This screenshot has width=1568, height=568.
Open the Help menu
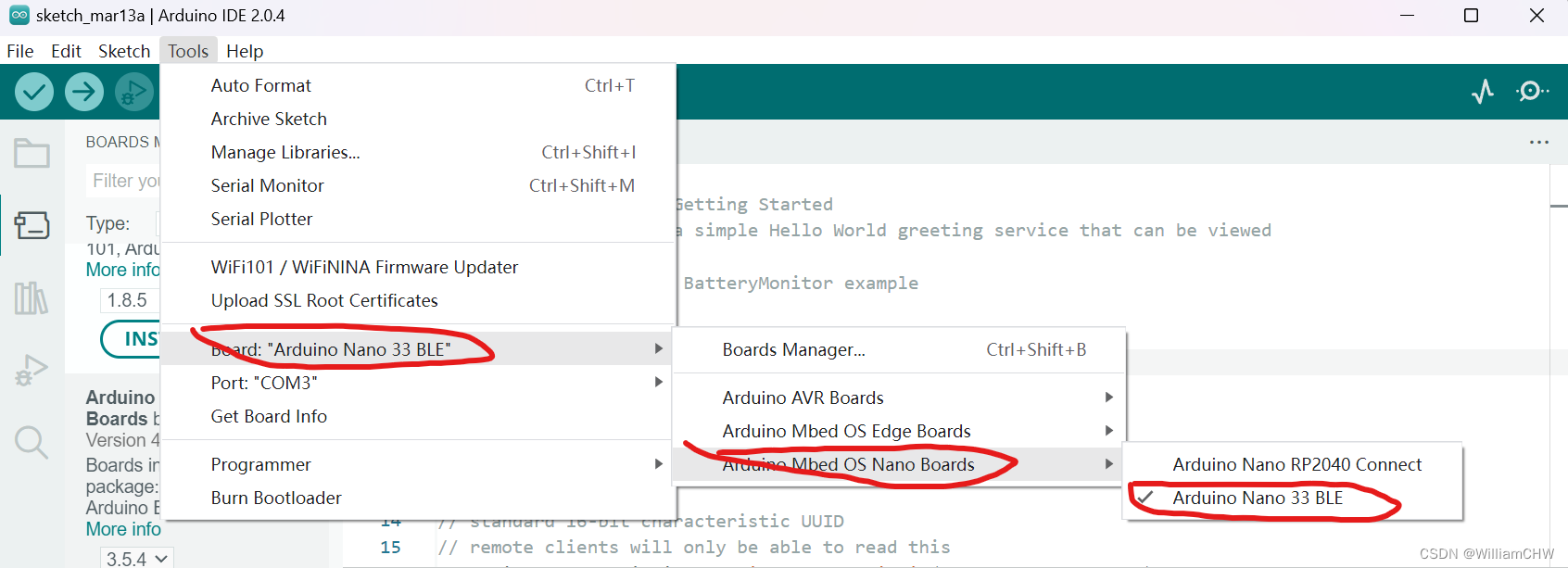tap(245, 51)
